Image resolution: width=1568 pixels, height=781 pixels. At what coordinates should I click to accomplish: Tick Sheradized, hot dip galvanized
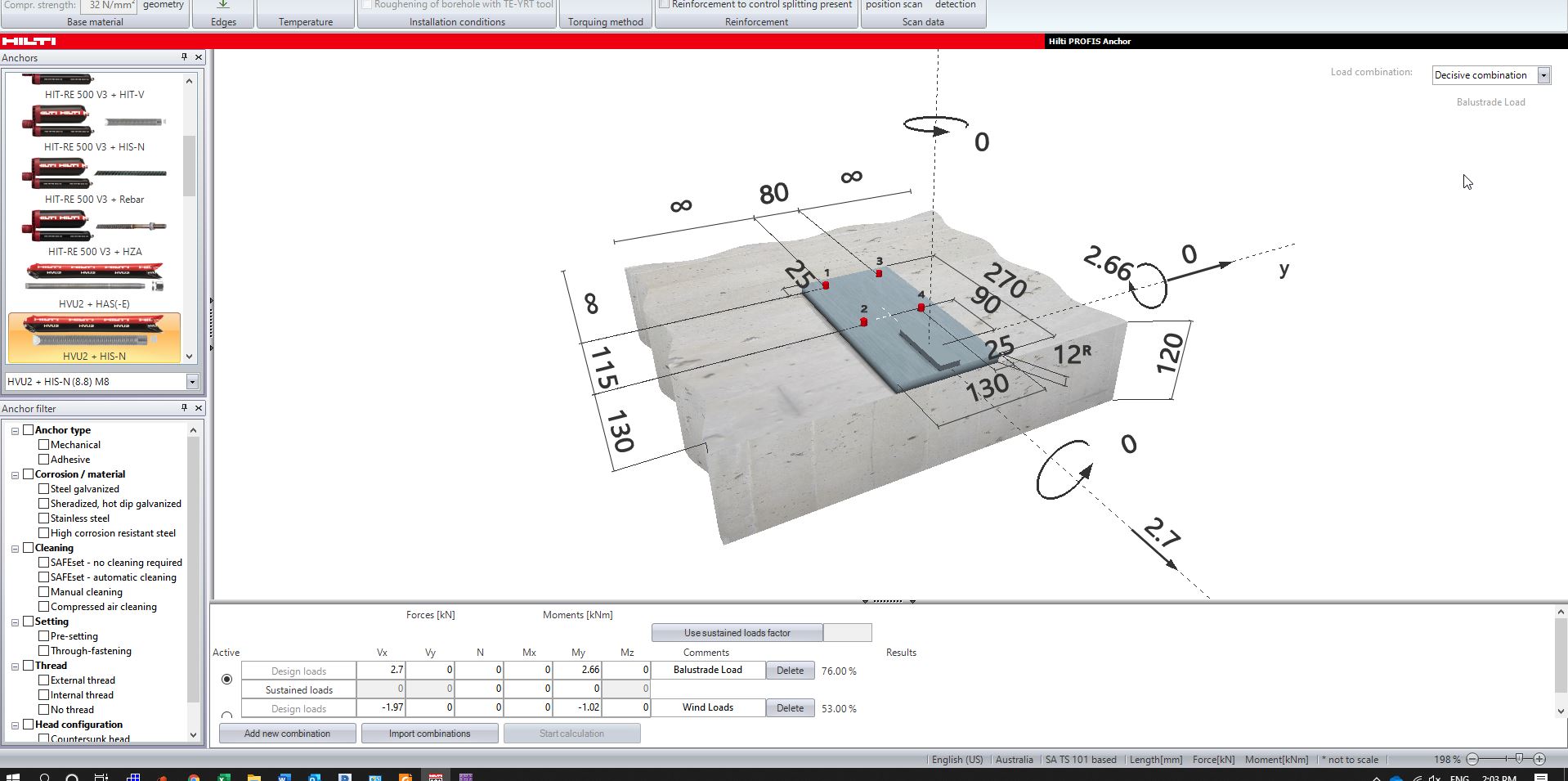point(44,504)
